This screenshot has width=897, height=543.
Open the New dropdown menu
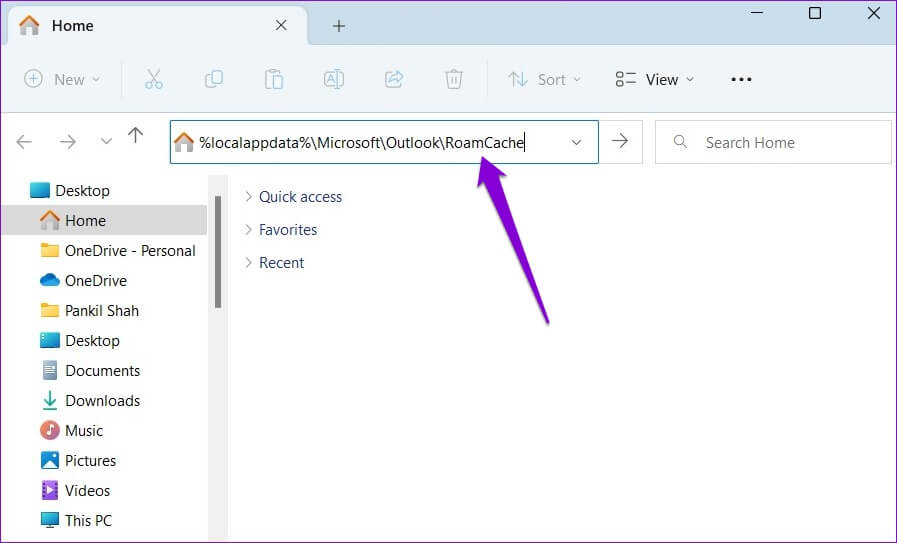(62, 79)
